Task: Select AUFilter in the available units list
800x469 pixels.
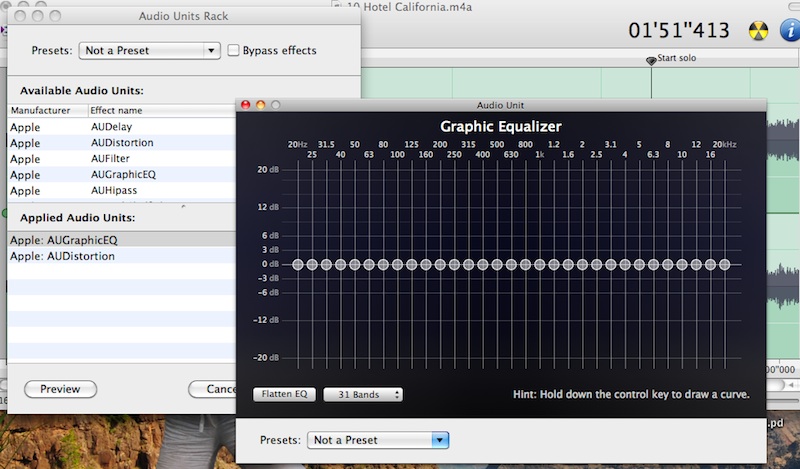Action: click(111, 159)
